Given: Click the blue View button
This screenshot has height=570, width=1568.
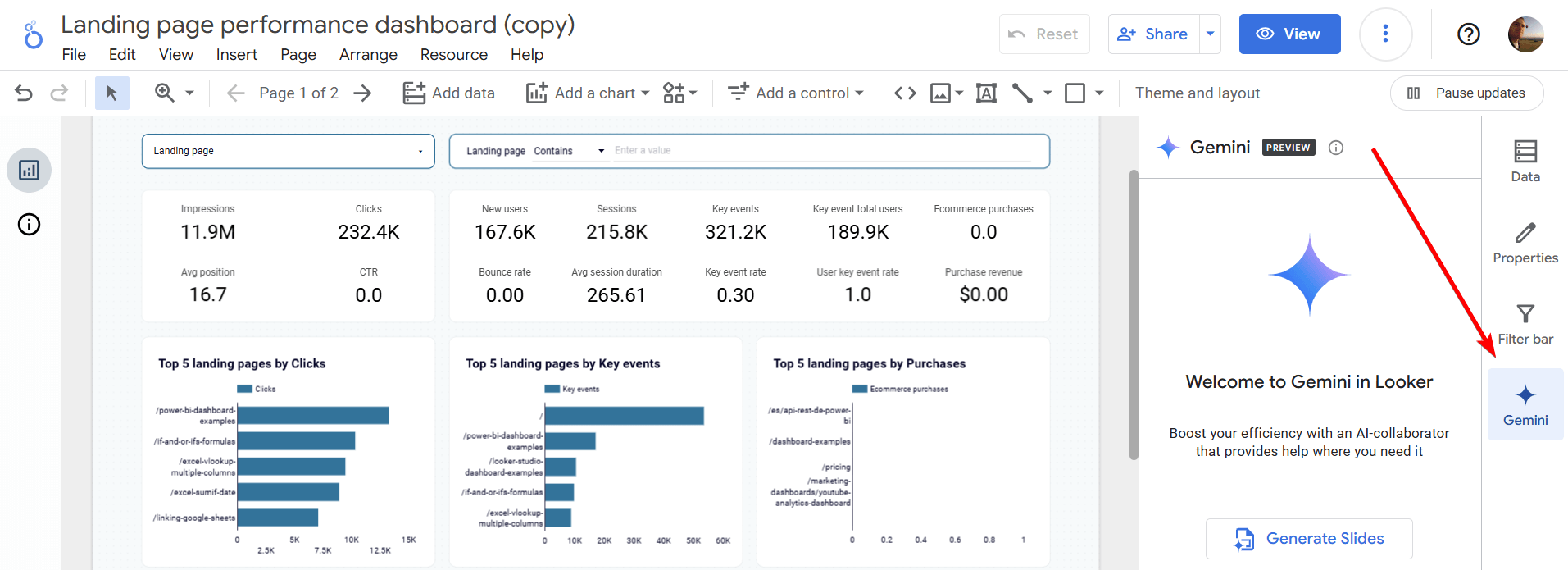Looking at the screenshot, I should (x=1289, y=34).
